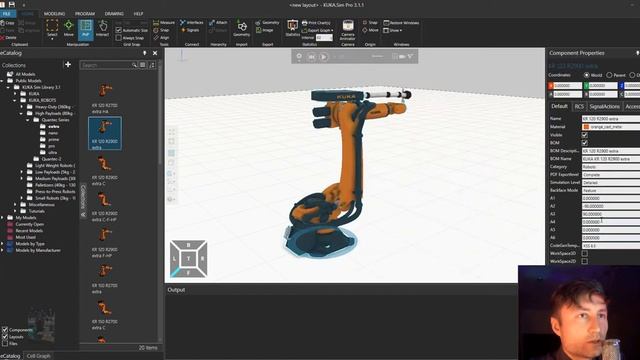Activate the Select tool in the ribbon
This screenshot has width=640, height=360.
tap(52, 29)
